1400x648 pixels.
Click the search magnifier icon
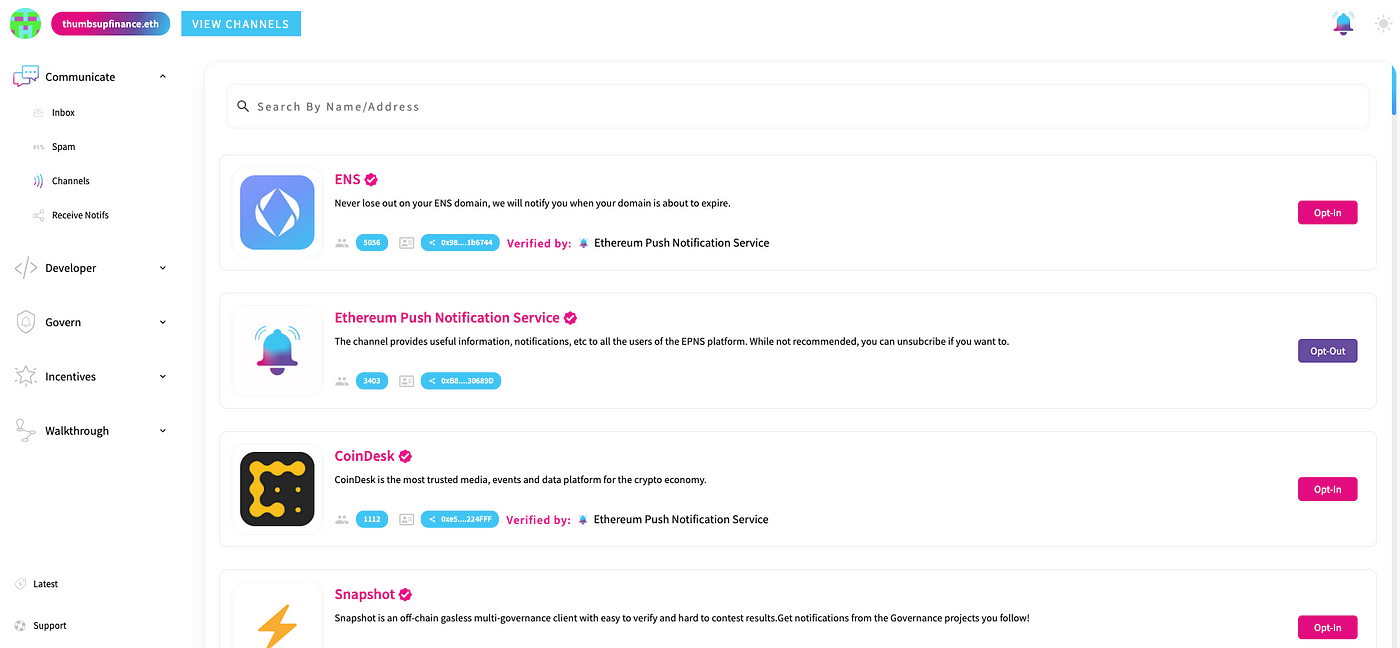pos(243,106)
